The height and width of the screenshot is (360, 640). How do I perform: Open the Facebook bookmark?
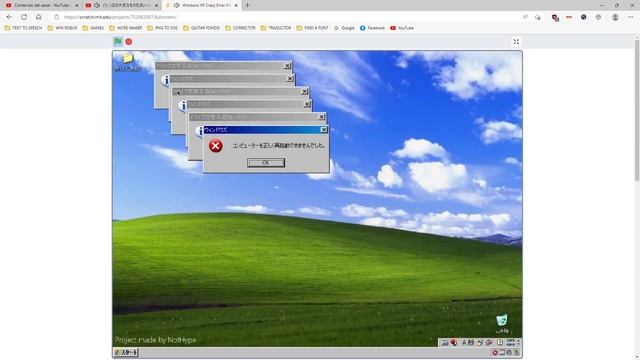[372, 28]
